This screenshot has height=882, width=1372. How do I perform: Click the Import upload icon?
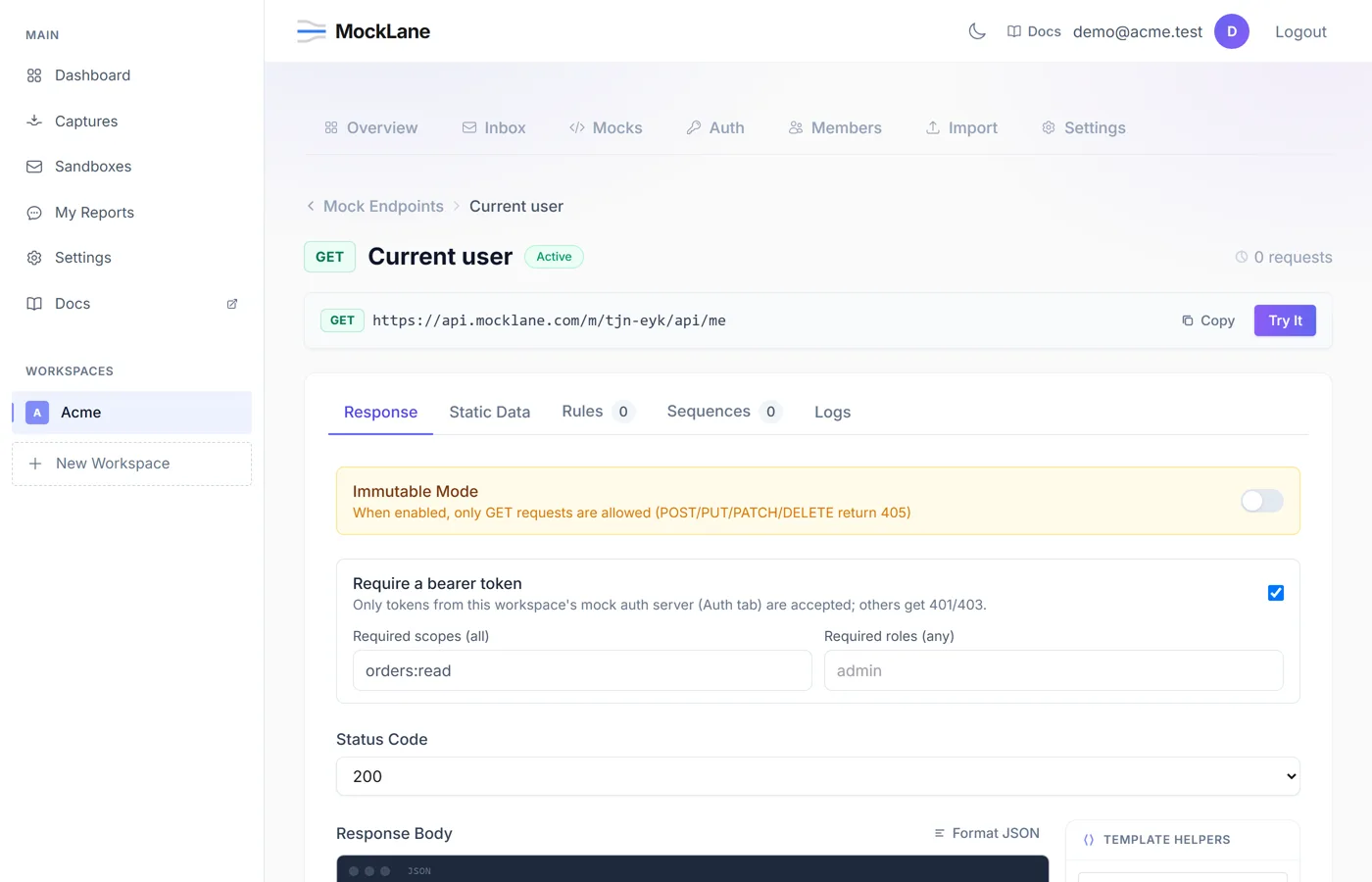[x=933, y=127]
